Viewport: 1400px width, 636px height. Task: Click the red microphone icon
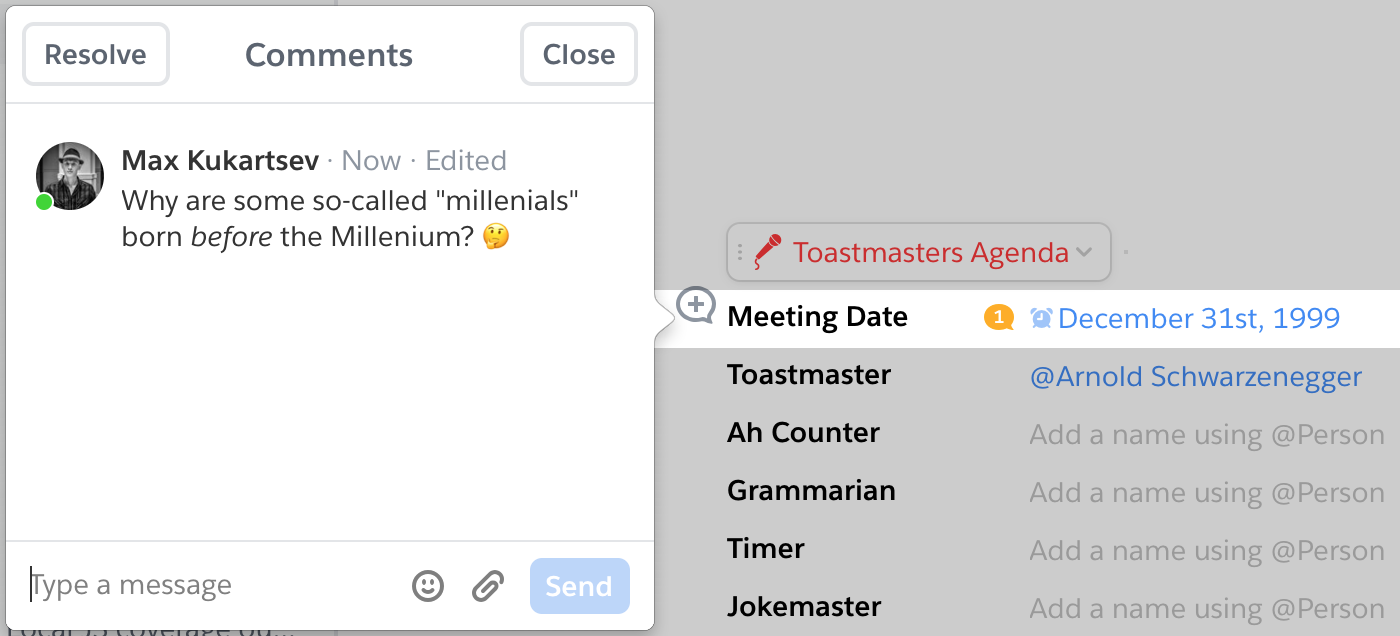point(768,252)
